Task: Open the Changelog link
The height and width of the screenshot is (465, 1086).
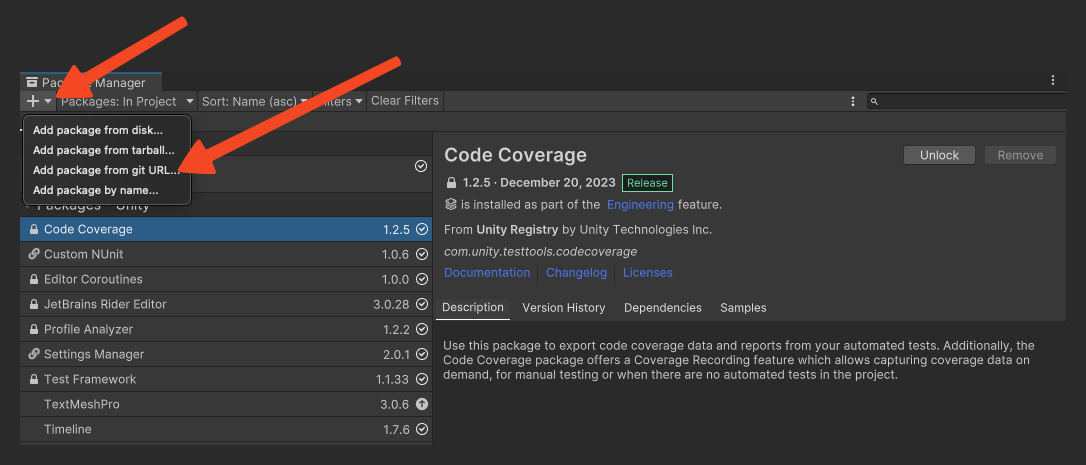Action: [576, 273]
